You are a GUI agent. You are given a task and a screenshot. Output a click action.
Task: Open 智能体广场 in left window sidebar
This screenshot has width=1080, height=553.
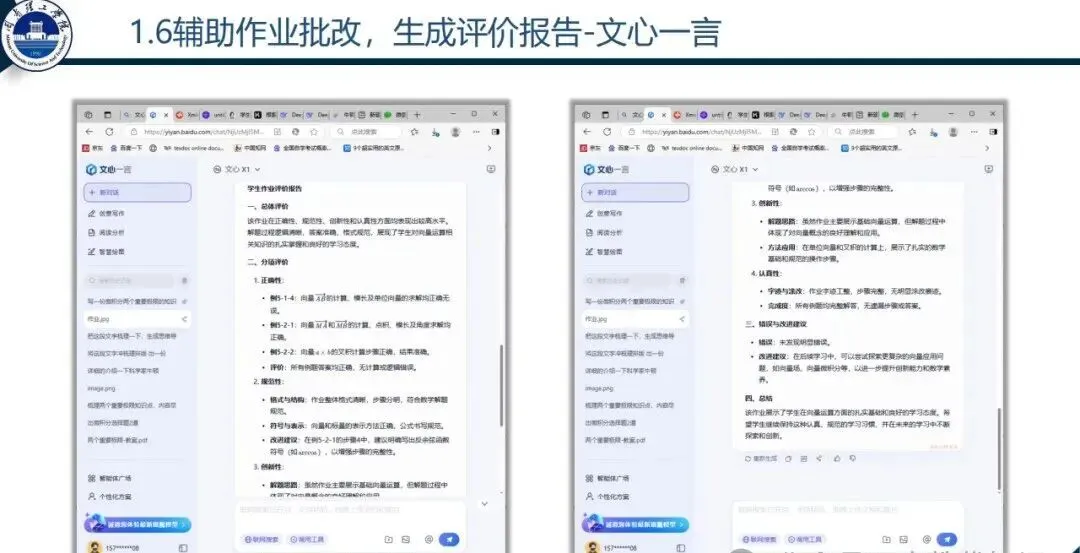(110, 478)
